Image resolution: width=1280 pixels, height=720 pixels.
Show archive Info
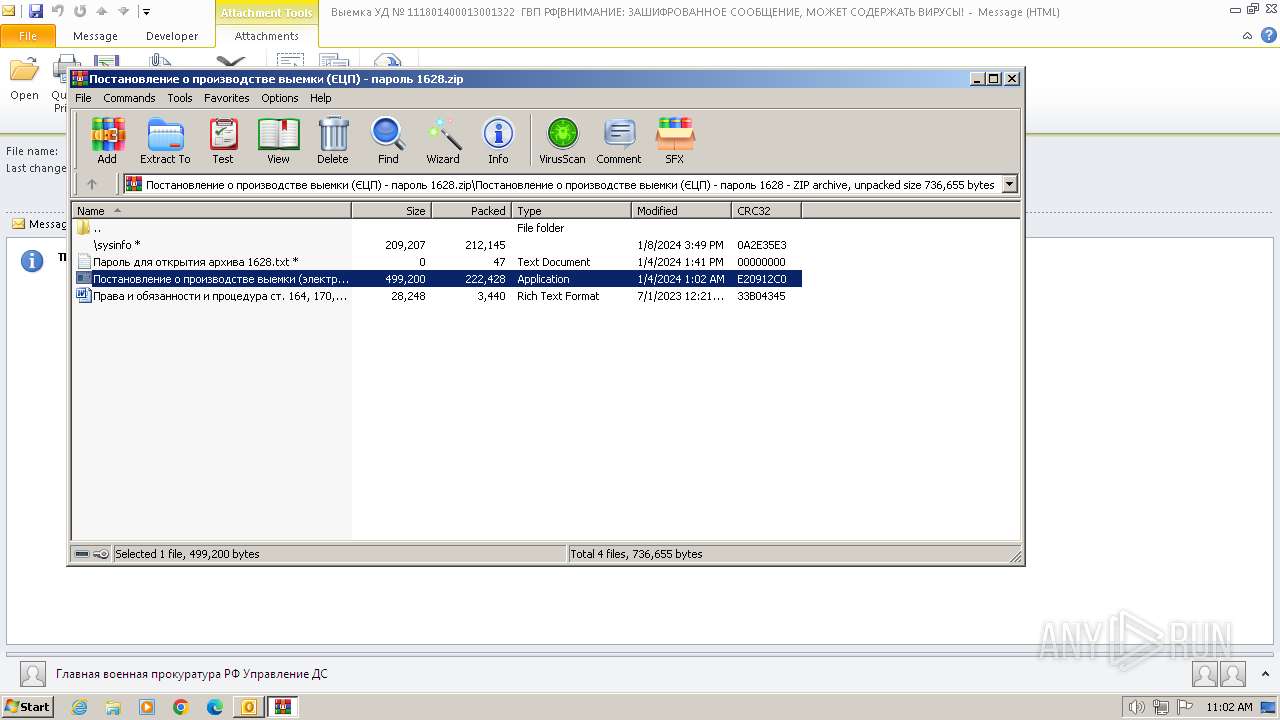pyautogui.click(x=498, y=140)
